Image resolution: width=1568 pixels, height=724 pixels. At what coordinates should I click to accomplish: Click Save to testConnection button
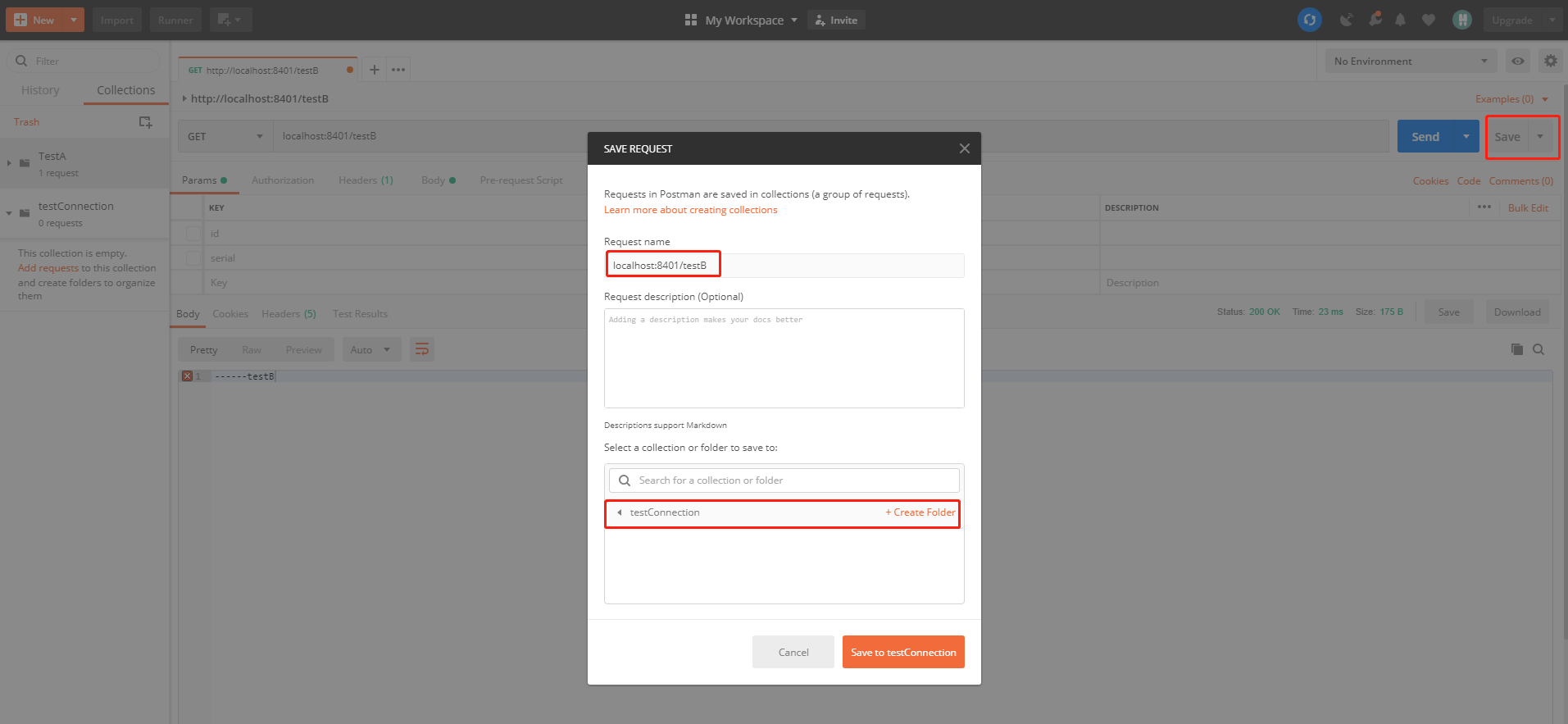coord(903,652)
